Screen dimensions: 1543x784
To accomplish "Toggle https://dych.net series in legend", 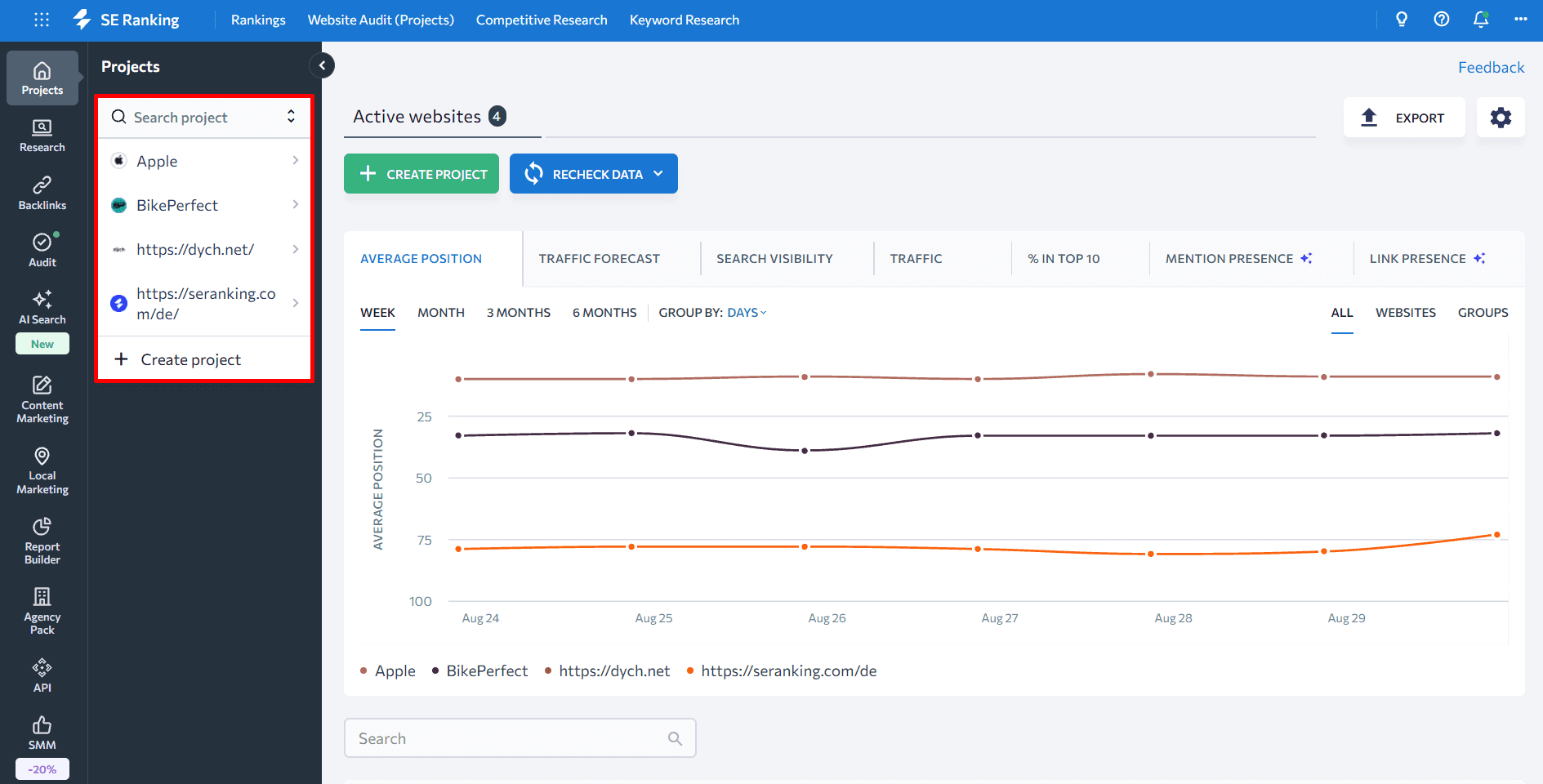I will (x=608, y=670).
